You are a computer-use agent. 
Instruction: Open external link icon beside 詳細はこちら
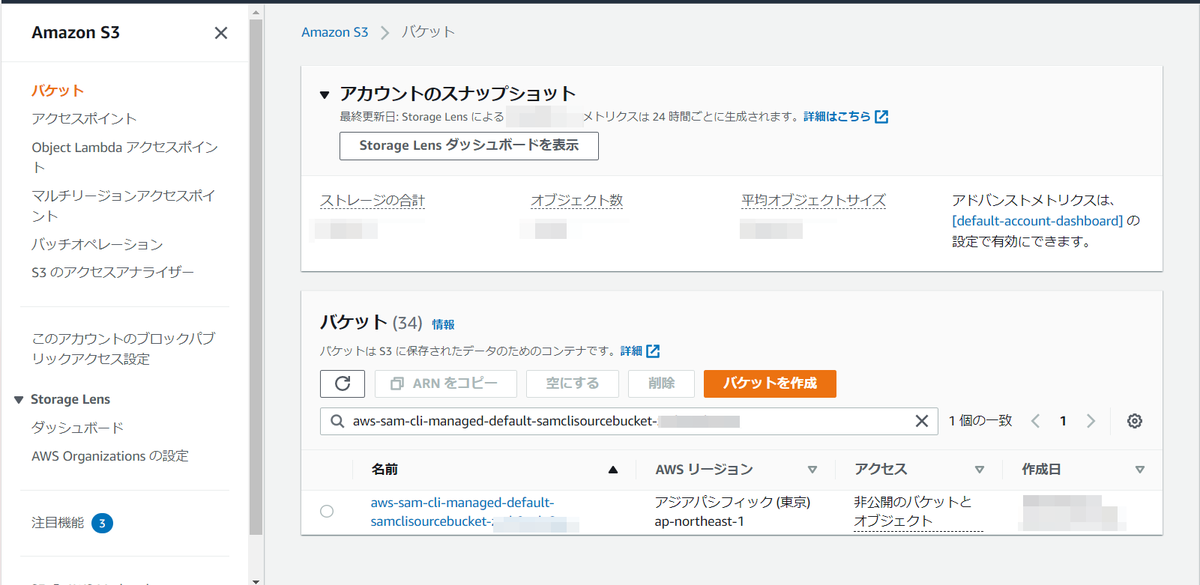(881, 116)
